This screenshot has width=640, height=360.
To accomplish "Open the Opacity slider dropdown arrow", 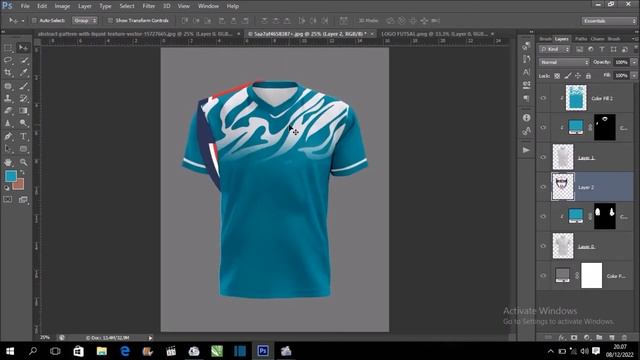I will pos(634,62).
